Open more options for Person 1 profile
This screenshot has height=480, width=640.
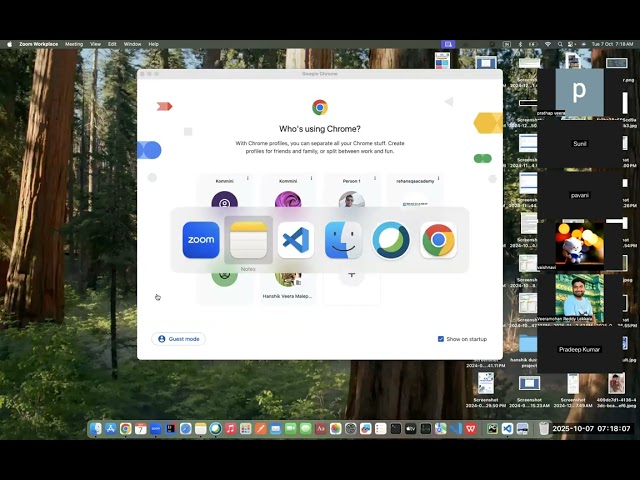pyautogui.click(x=375, y=178)
